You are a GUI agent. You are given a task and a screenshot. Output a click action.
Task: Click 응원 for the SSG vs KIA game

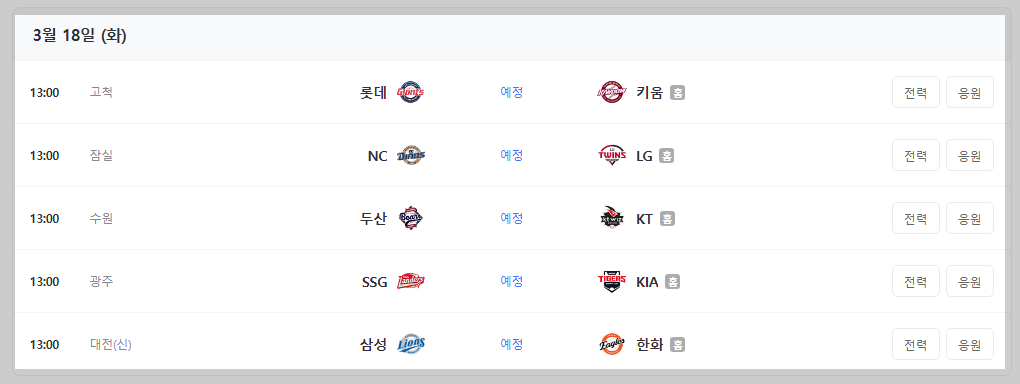[969, 282]
